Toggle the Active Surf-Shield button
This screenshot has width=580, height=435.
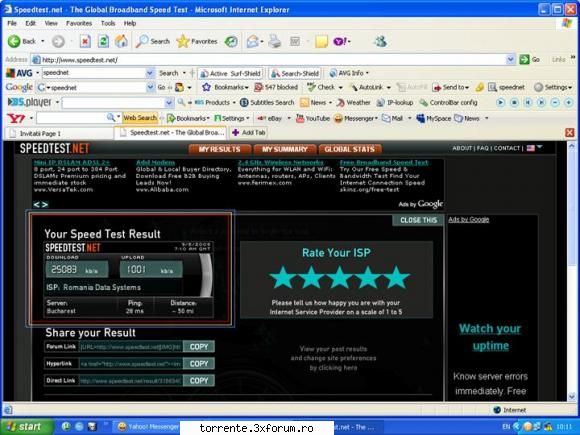231,74
